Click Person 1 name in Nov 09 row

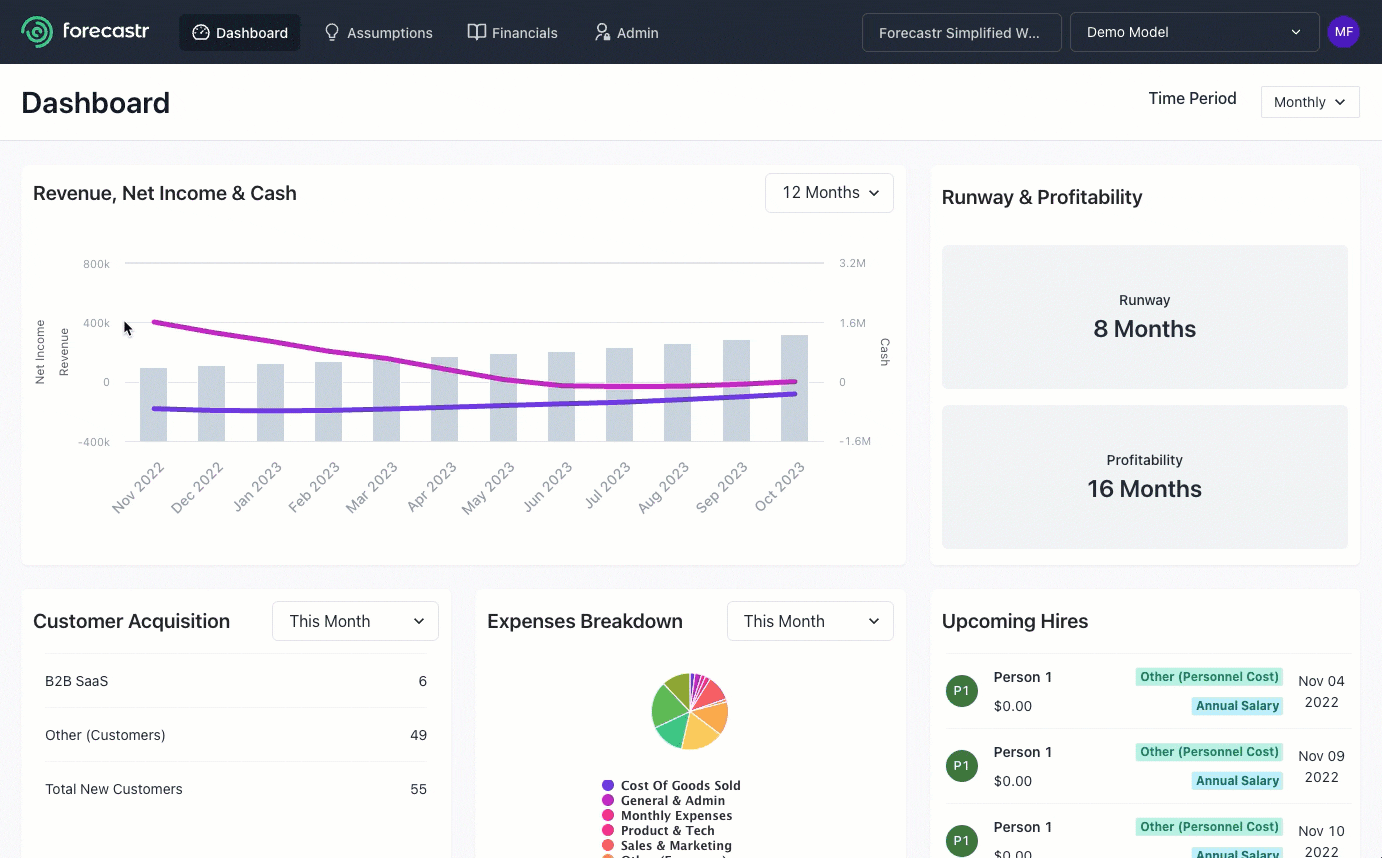tap(1022, 752)
